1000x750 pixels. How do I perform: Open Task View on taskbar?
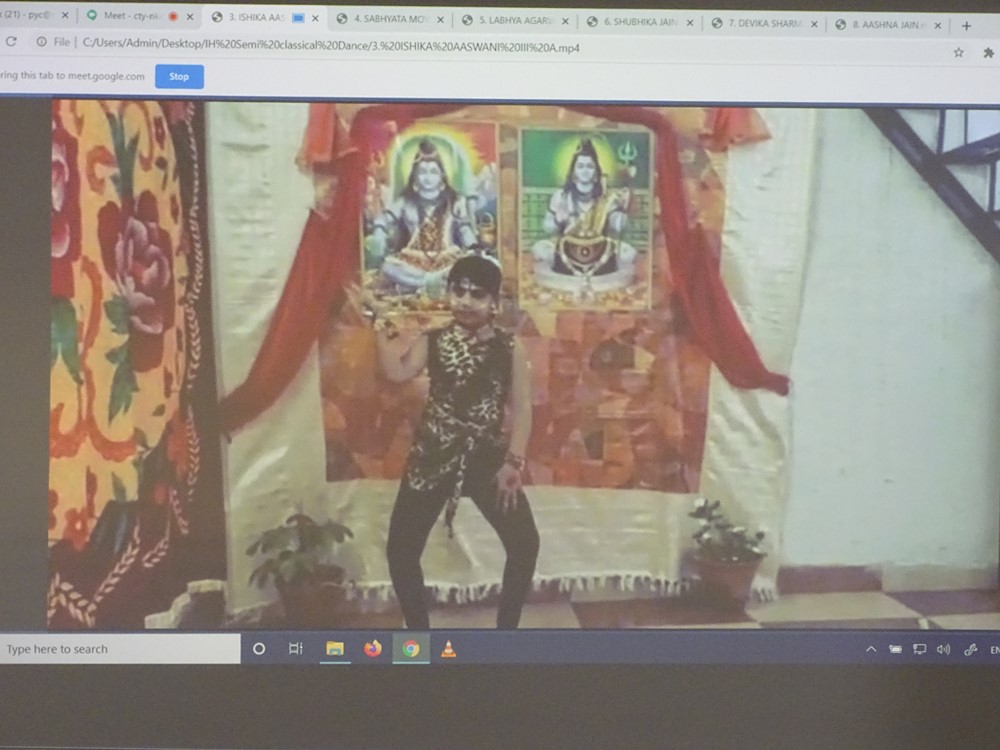296,649
